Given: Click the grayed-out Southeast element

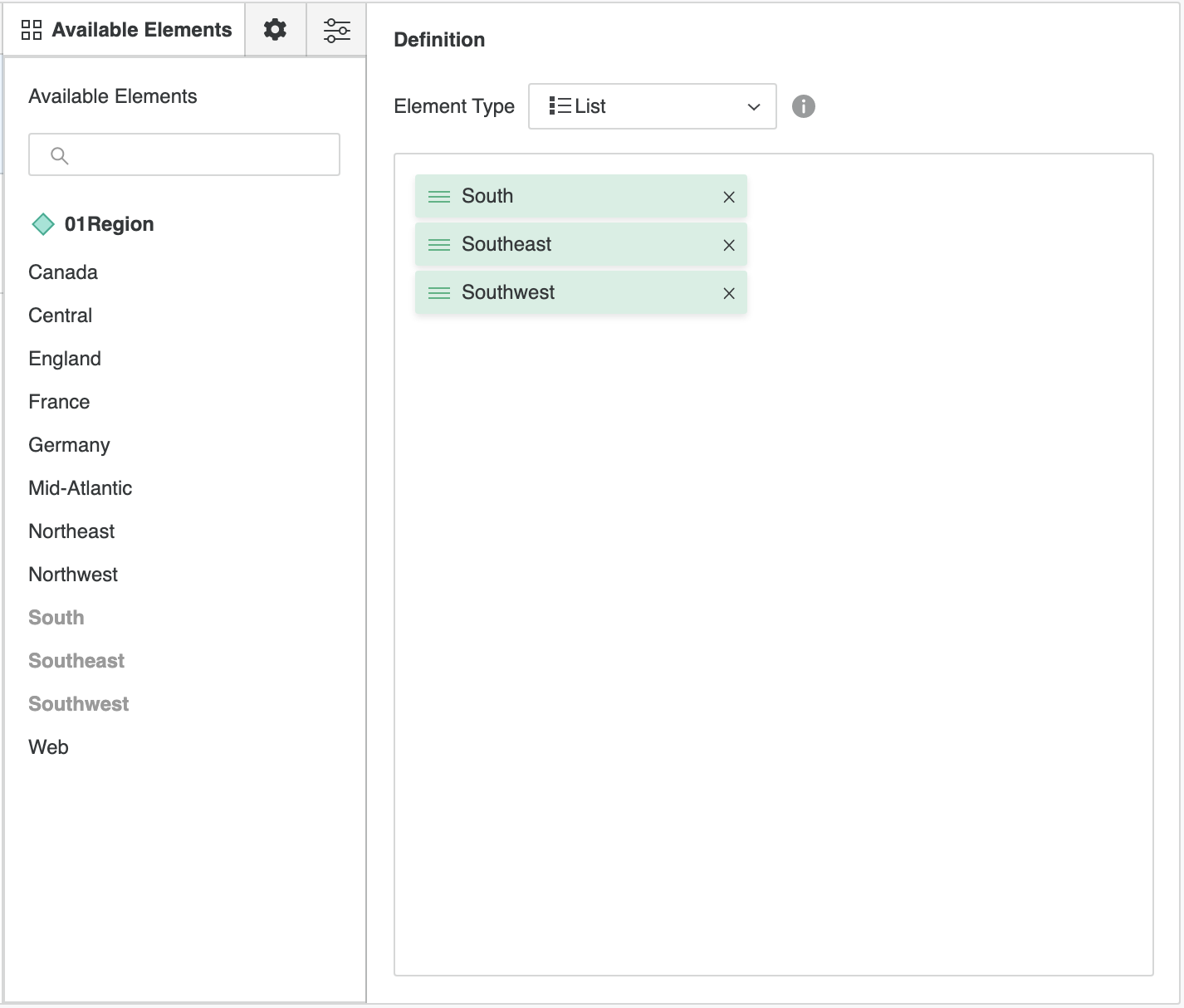Looking at the screenshot, I should pos(76,661).
